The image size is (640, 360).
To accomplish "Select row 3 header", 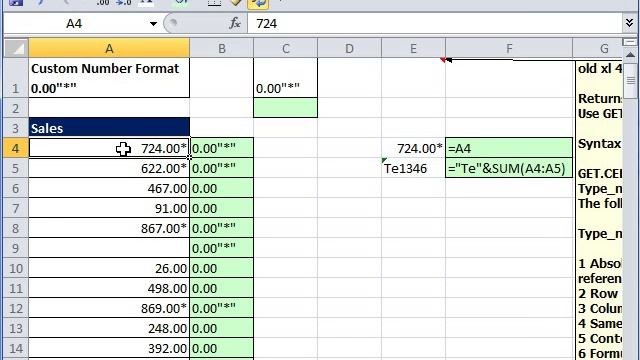I will pos(16,128).
